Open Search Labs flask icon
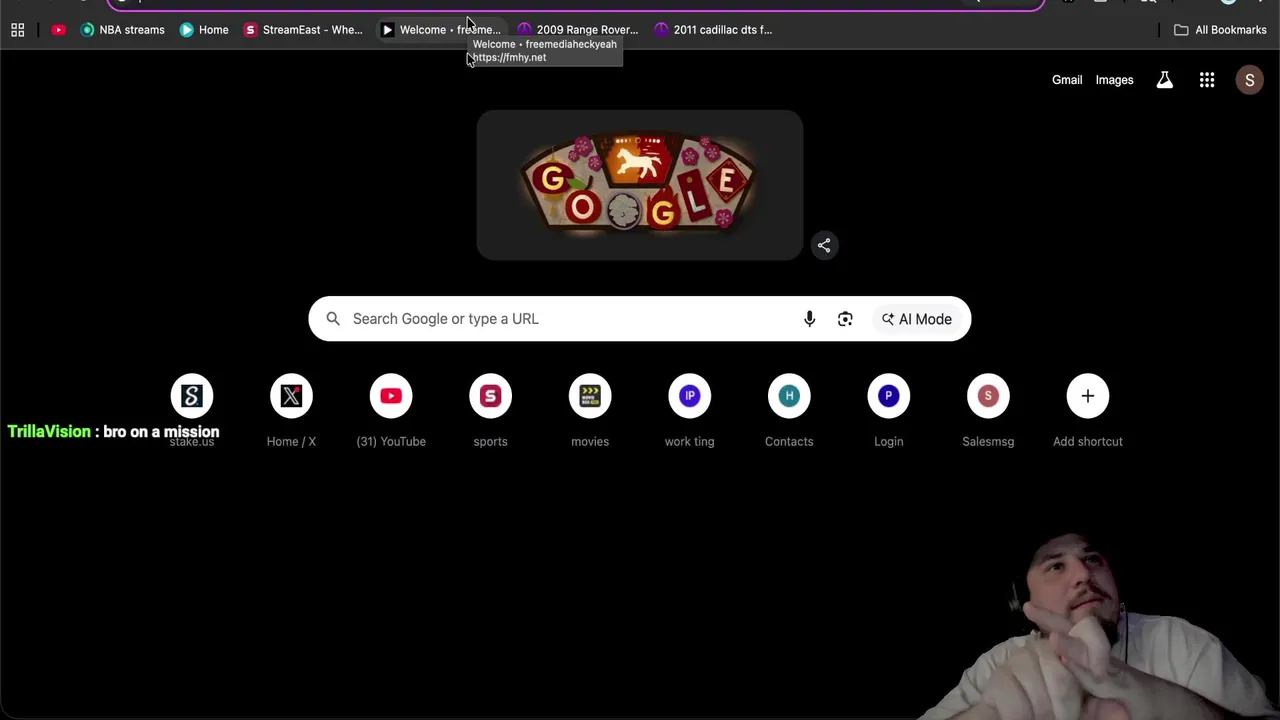 1165,80
